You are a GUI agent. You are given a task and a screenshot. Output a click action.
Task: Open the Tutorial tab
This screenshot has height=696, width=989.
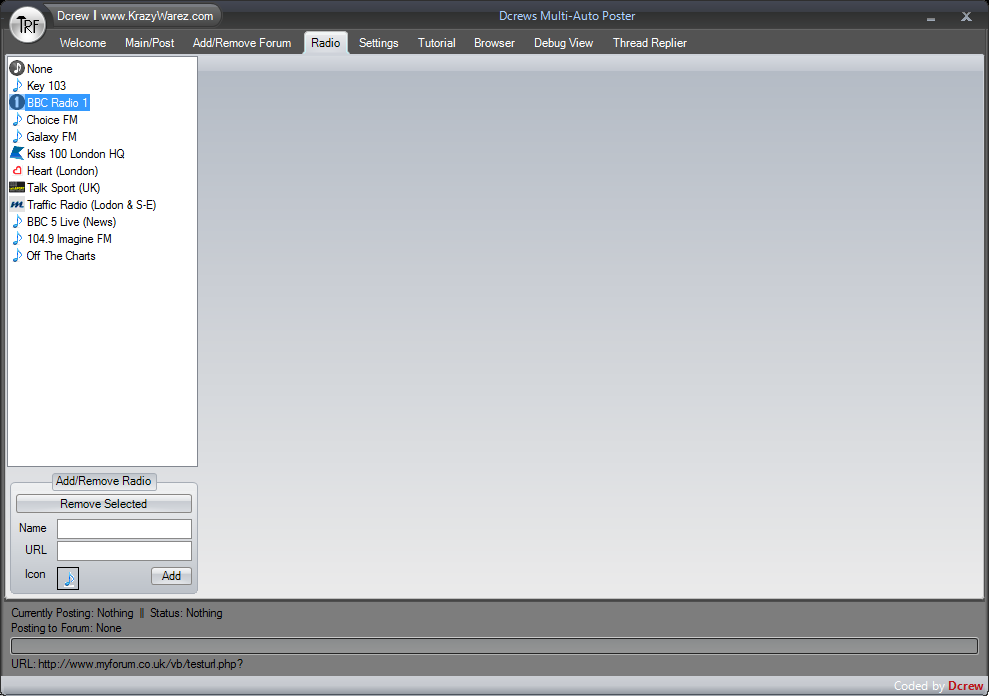point(436,43)
